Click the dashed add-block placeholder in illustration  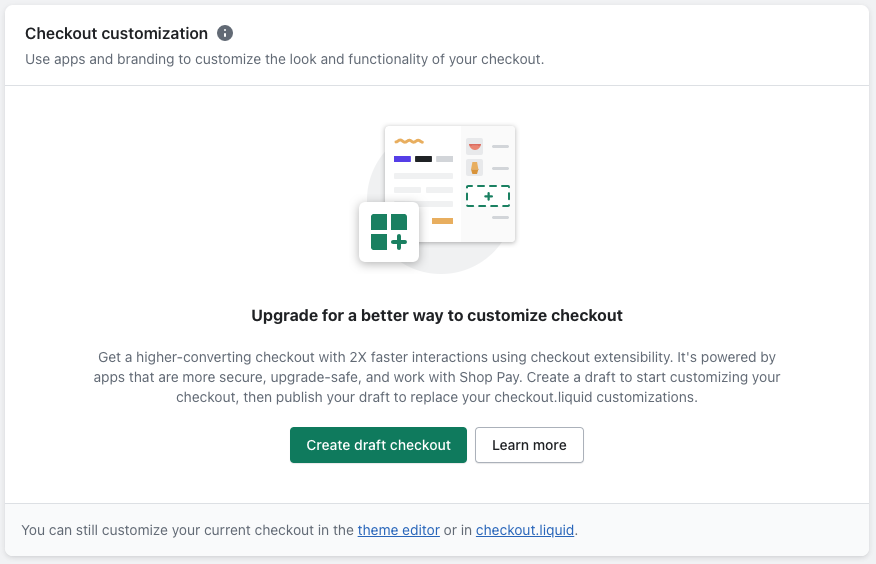488,196
